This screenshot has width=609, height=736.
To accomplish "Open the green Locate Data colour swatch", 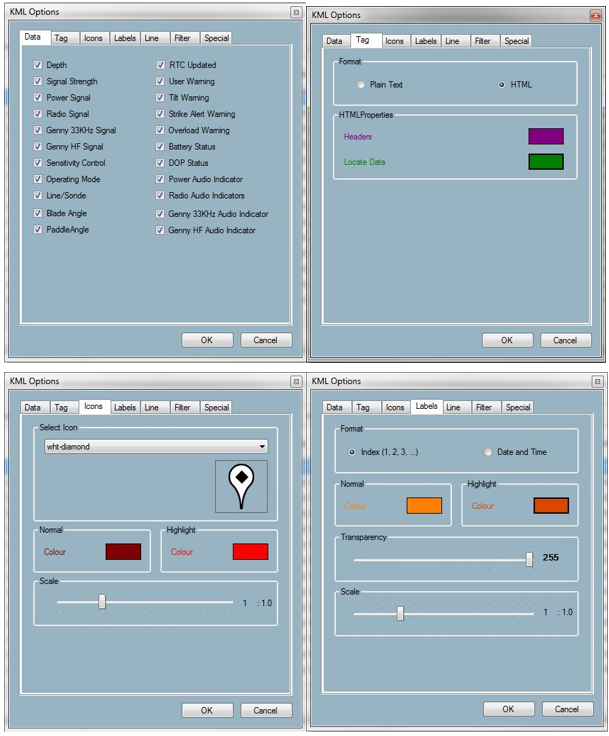I will point(546,161).
